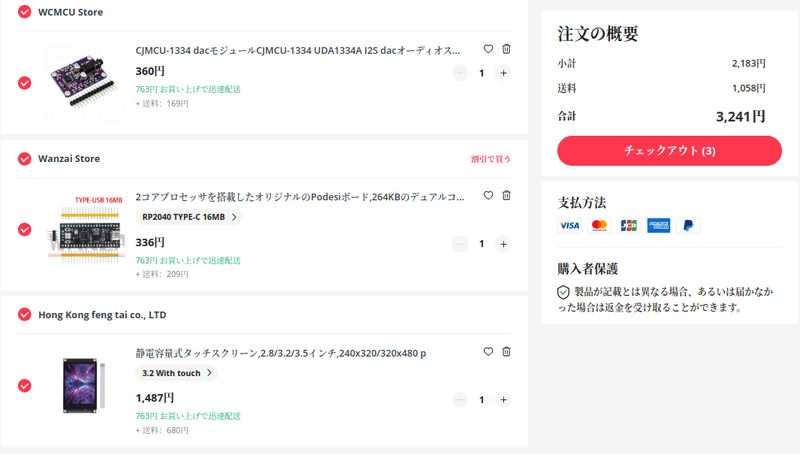Increase quantity of the 1,487円 touch screen

tap(503, 400)
